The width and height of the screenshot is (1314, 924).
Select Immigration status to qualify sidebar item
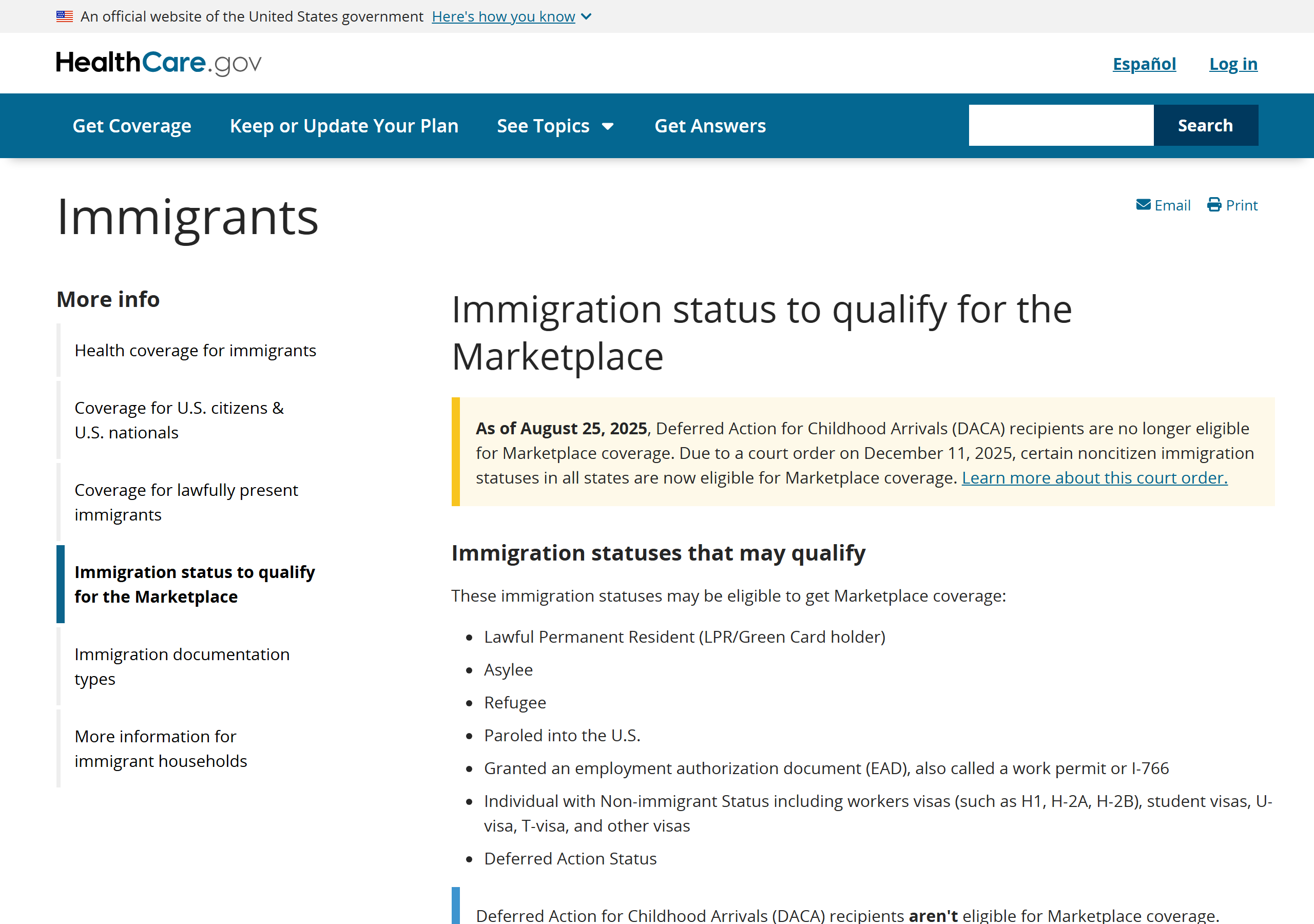[x=195, y=584]
